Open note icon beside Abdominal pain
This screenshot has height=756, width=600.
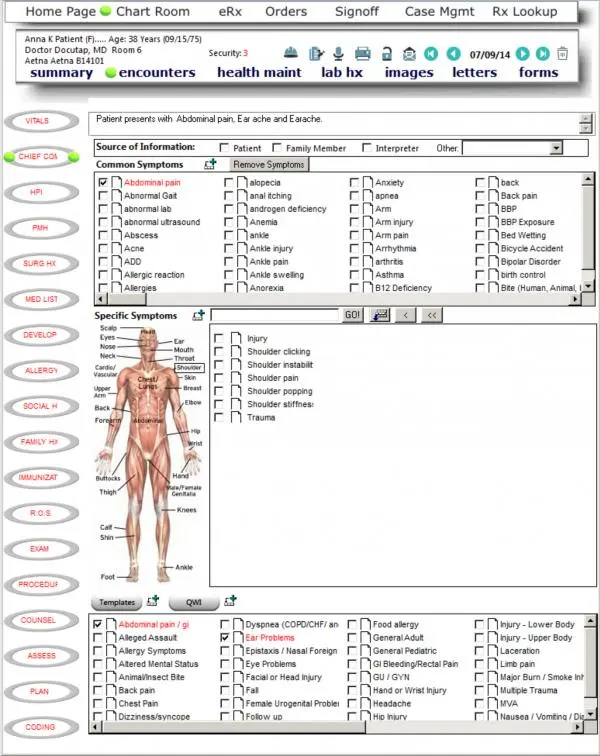coord(116,183)
